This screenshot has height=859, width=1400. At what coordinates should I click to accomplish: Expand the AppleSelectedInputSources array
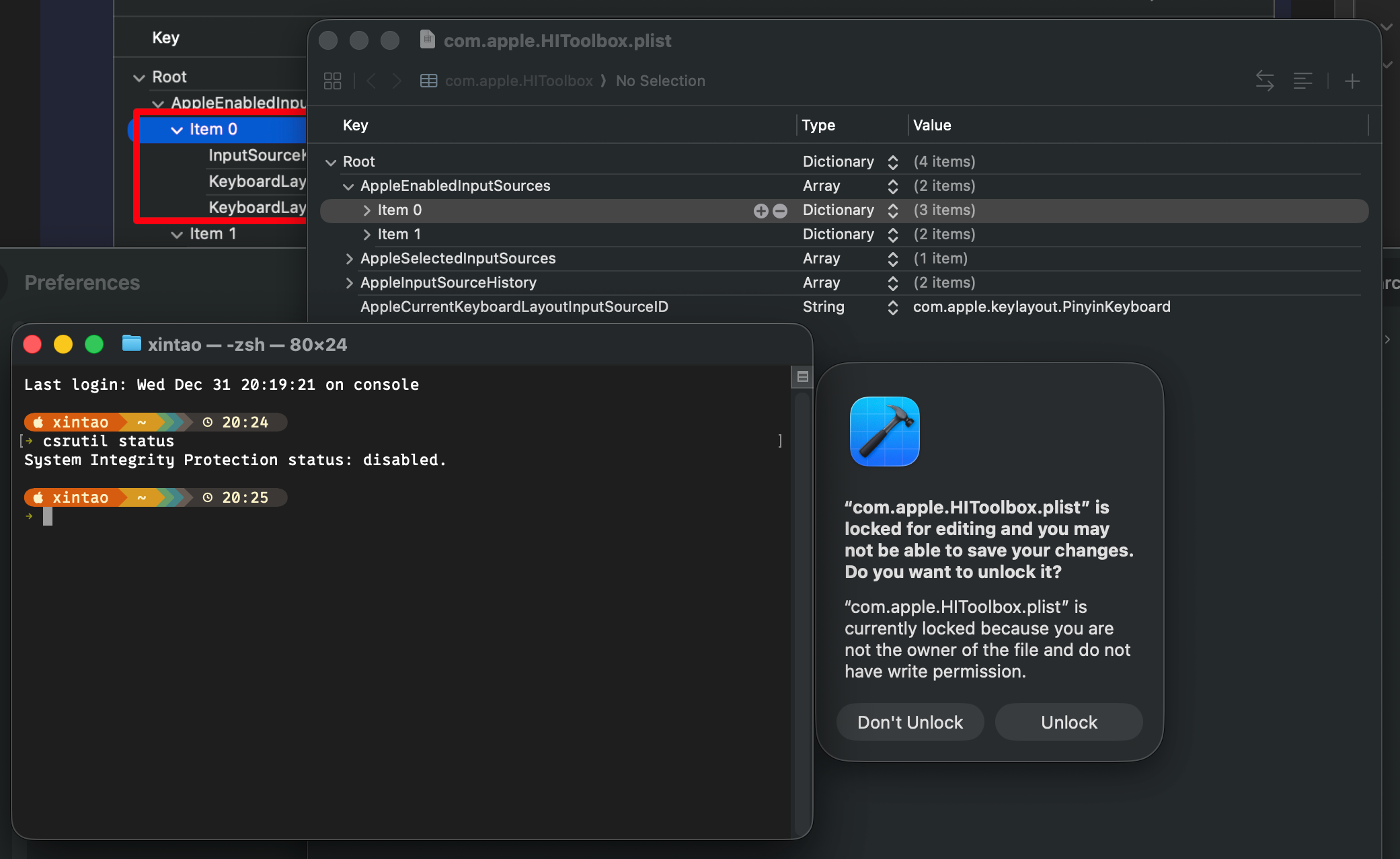[349, 259]
